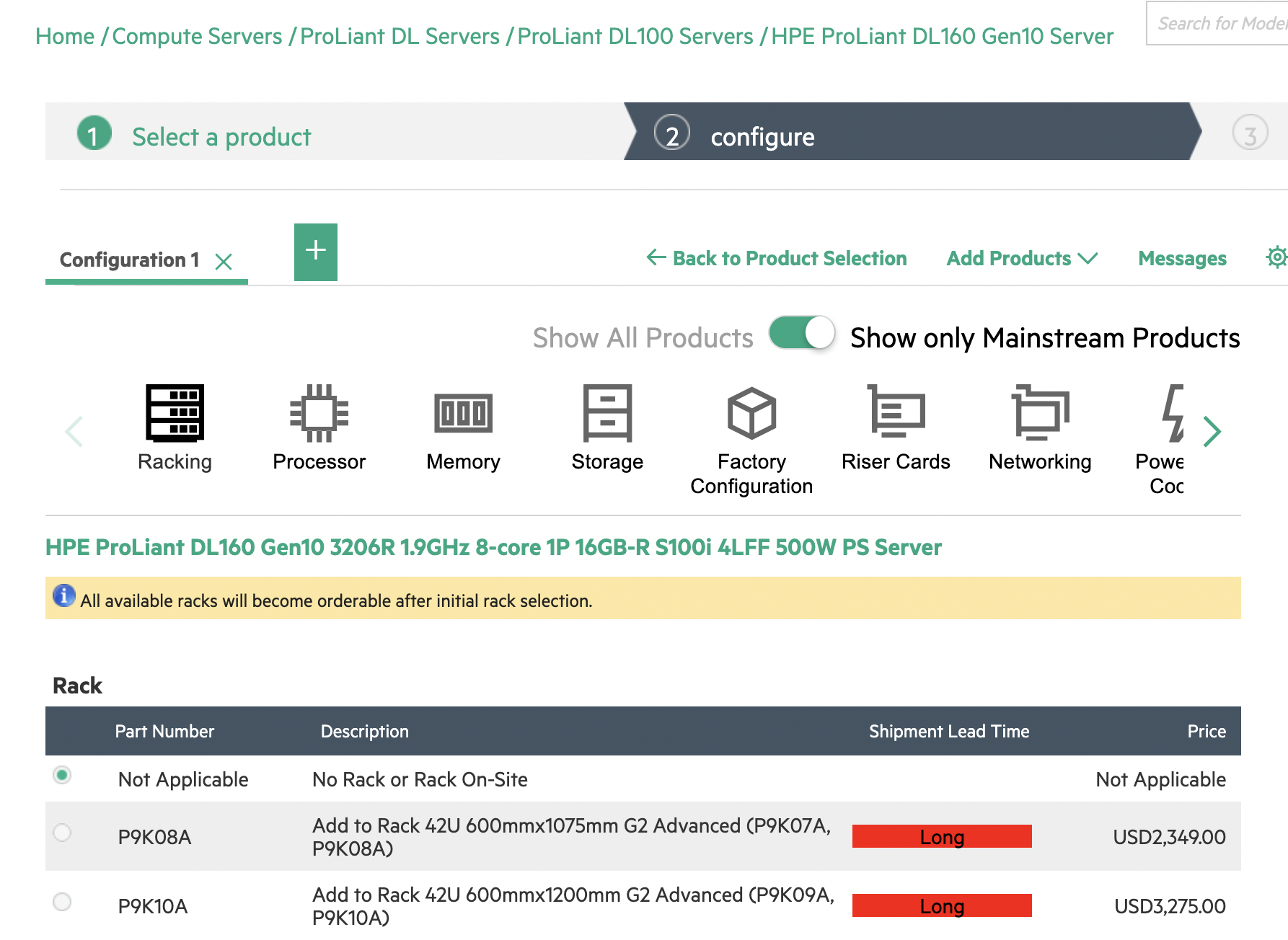Viewport: 1288px width, 940px height.
Task: Add a new configuration with plus button
Action: click(x=316, y=252)
